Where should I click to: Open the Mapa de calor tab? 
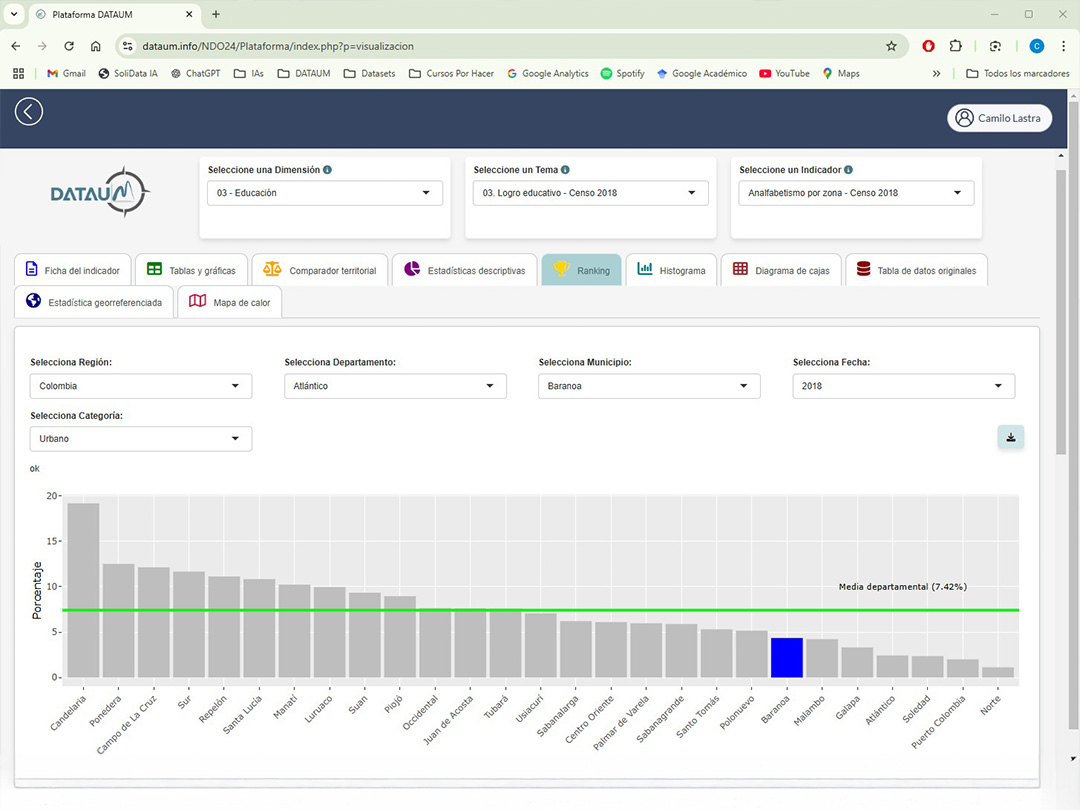pos(230,301)
